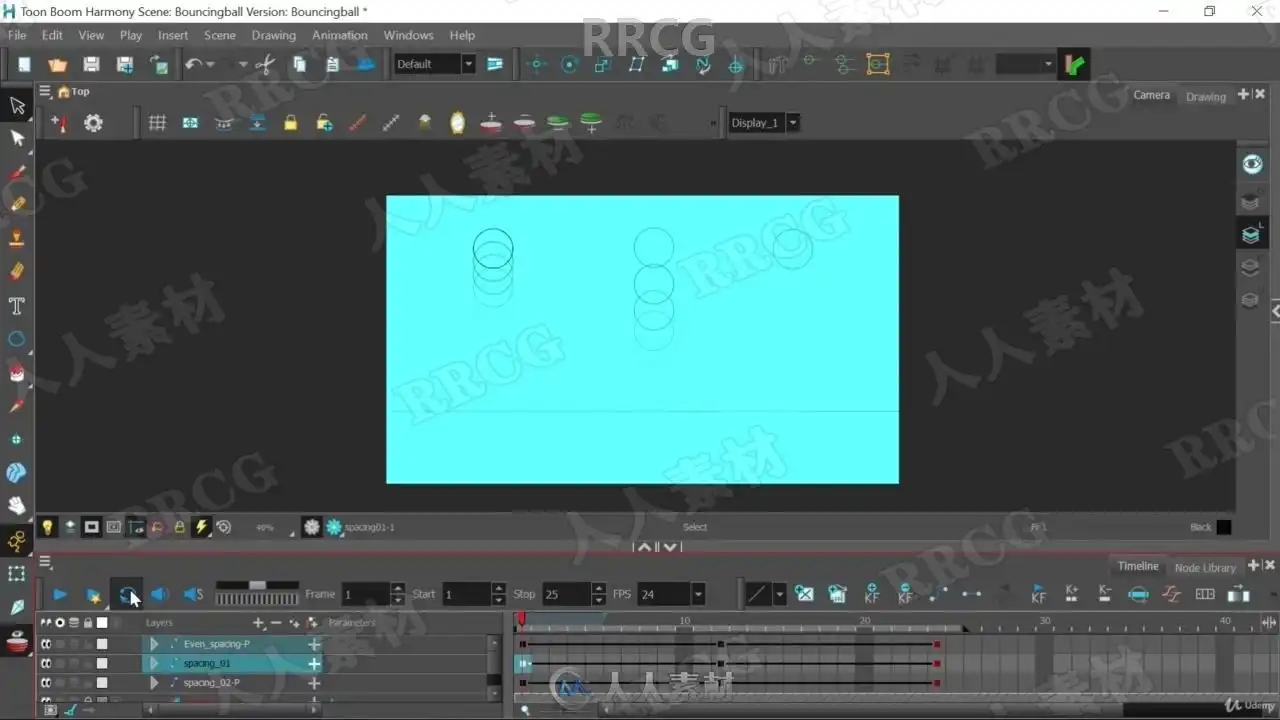Toggle the Sound playback button
The height and width of the screenshot is (720, 1280).
click(160, 595)
